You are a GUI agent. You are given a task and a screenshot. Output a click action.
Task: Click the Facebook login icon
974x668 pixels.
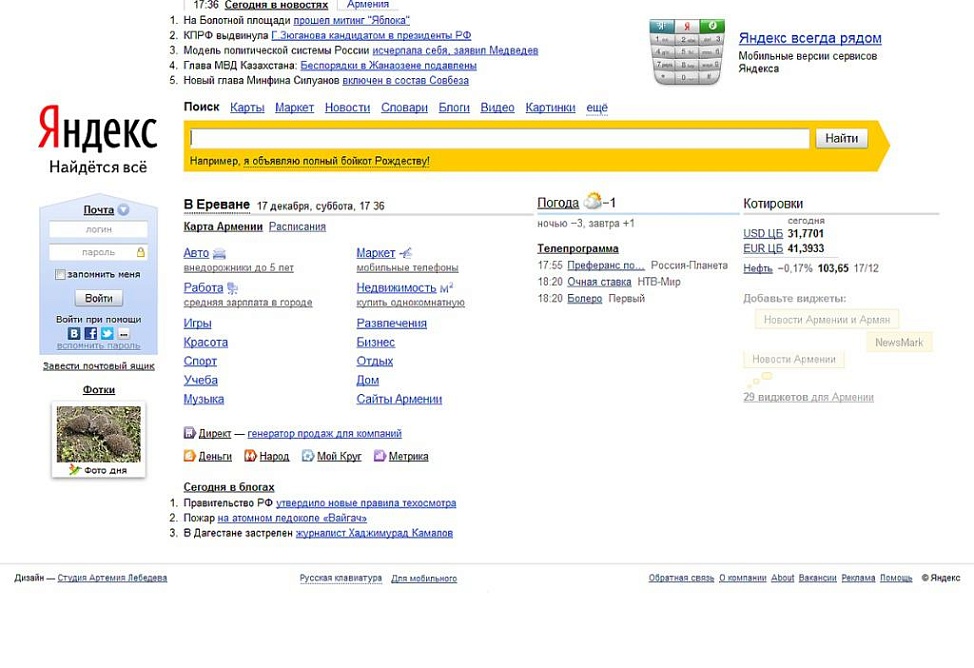pyautogui.click(x=90, y=334)
